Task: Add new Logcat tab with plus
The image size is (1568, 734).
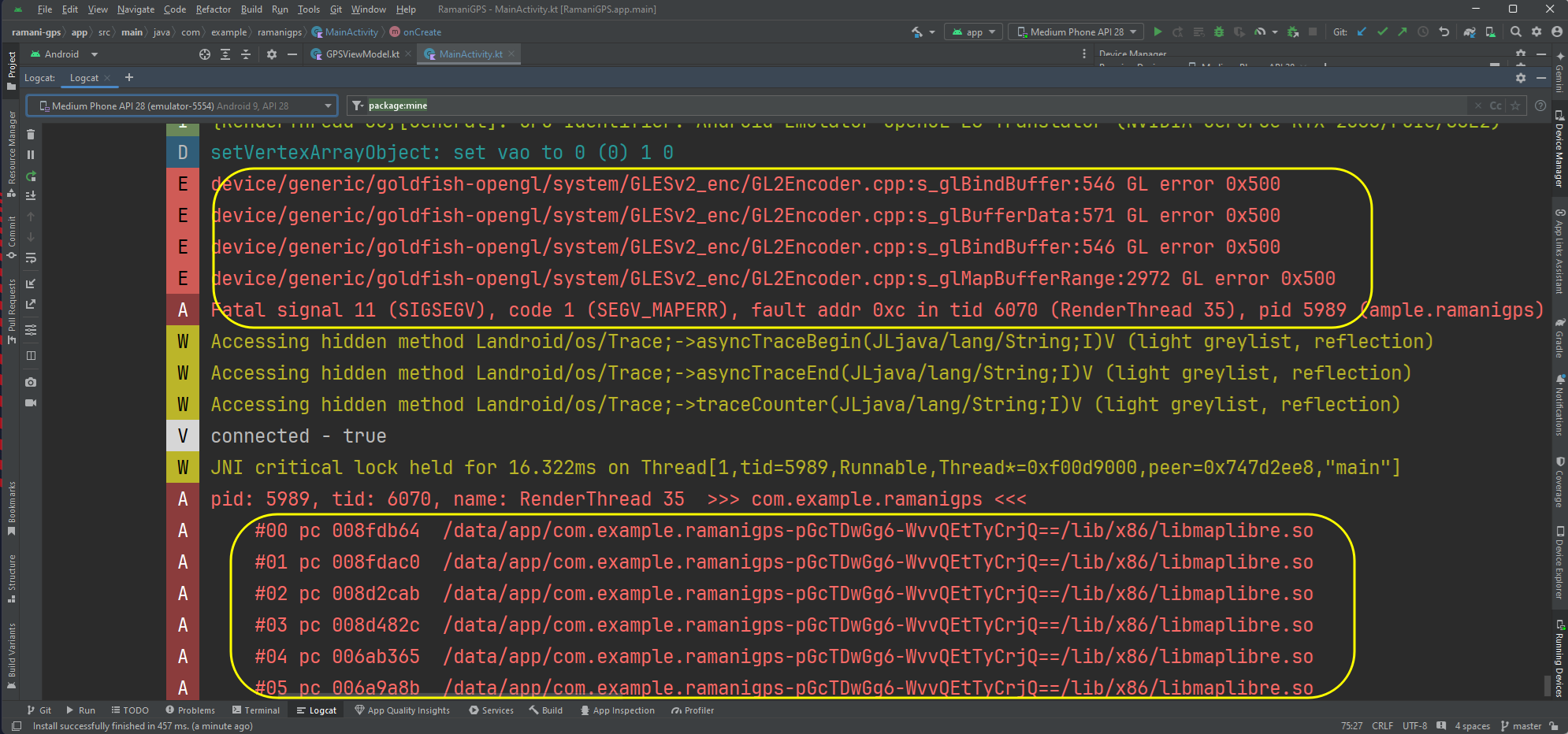Action: click(129, 77)
